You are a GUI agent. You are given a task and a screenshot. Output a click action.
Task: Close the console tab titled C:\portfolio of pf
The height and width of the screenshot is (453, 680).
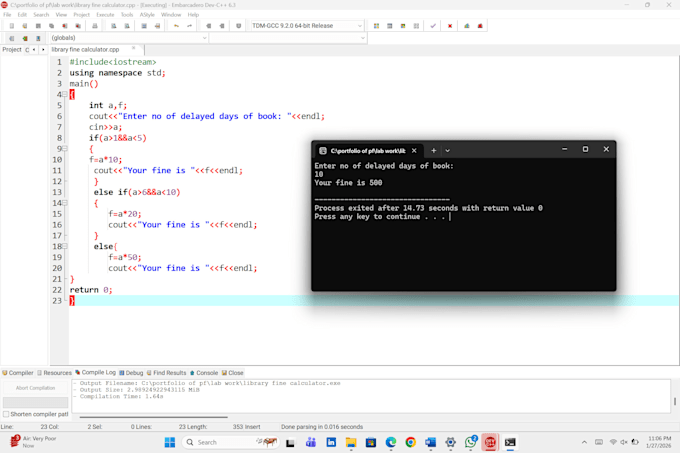(x=414, y=150)
